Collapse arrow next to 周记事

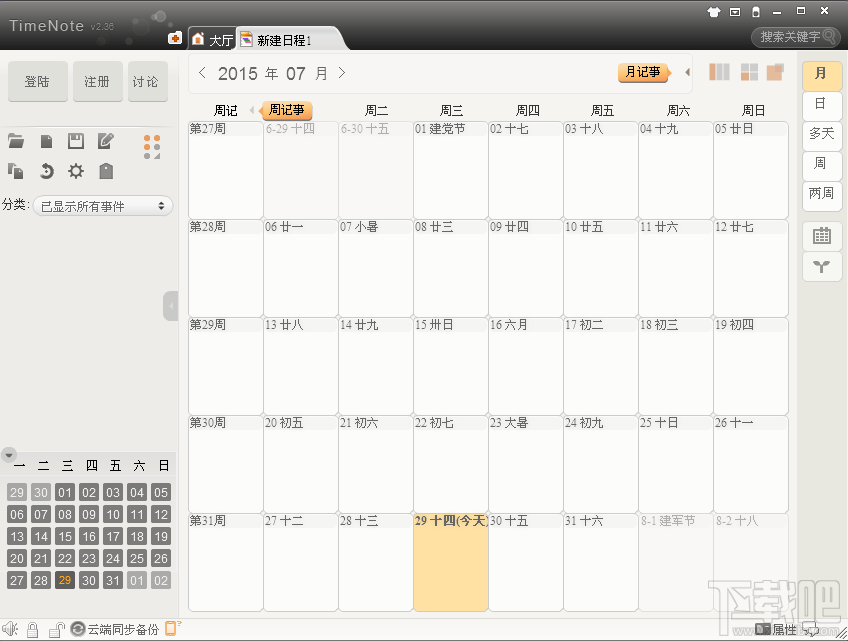[x=252, y=110]
